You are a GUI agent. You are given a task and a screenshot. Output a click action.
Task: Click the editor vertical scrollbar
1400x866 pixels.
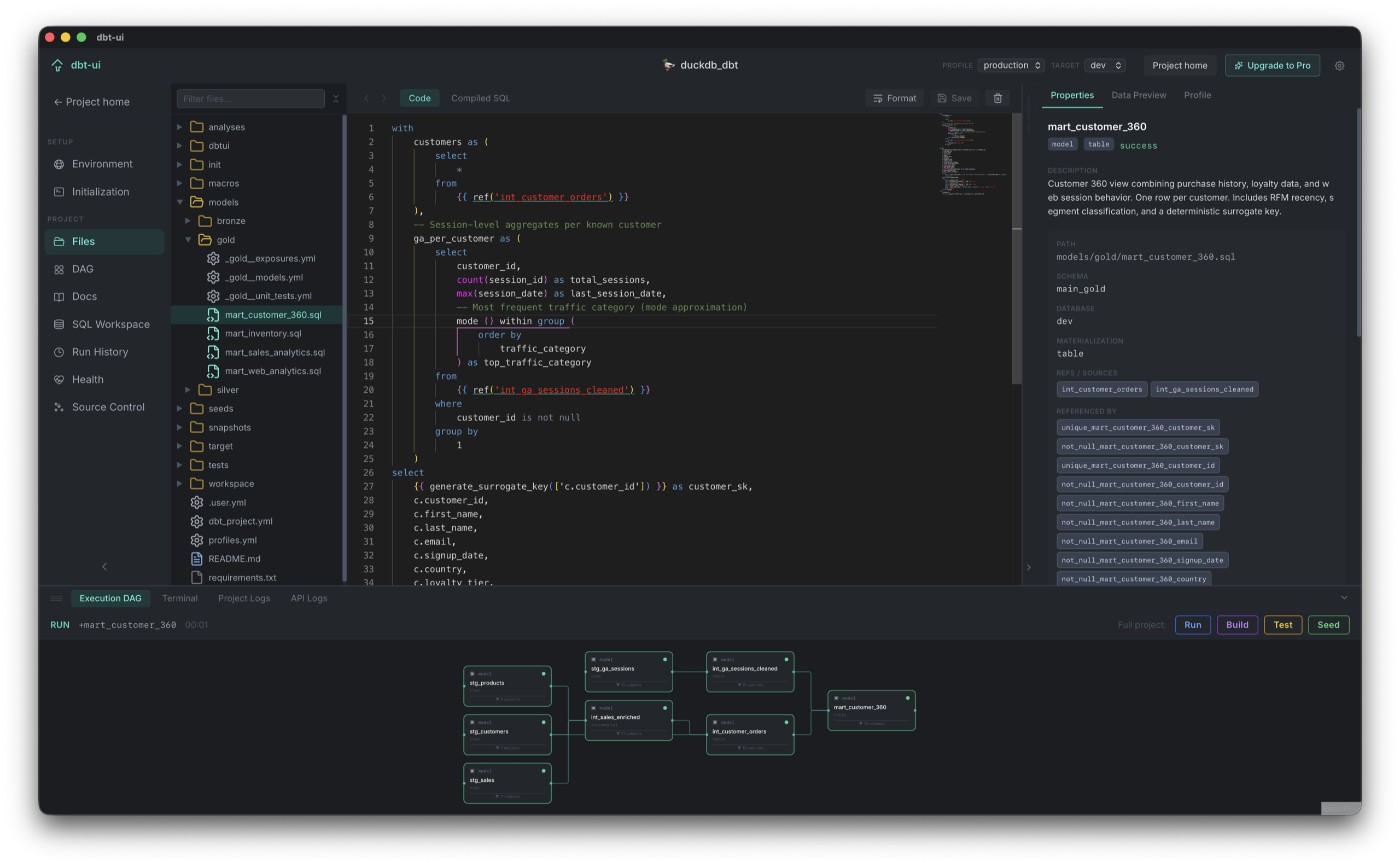(x=1016, y=248)
